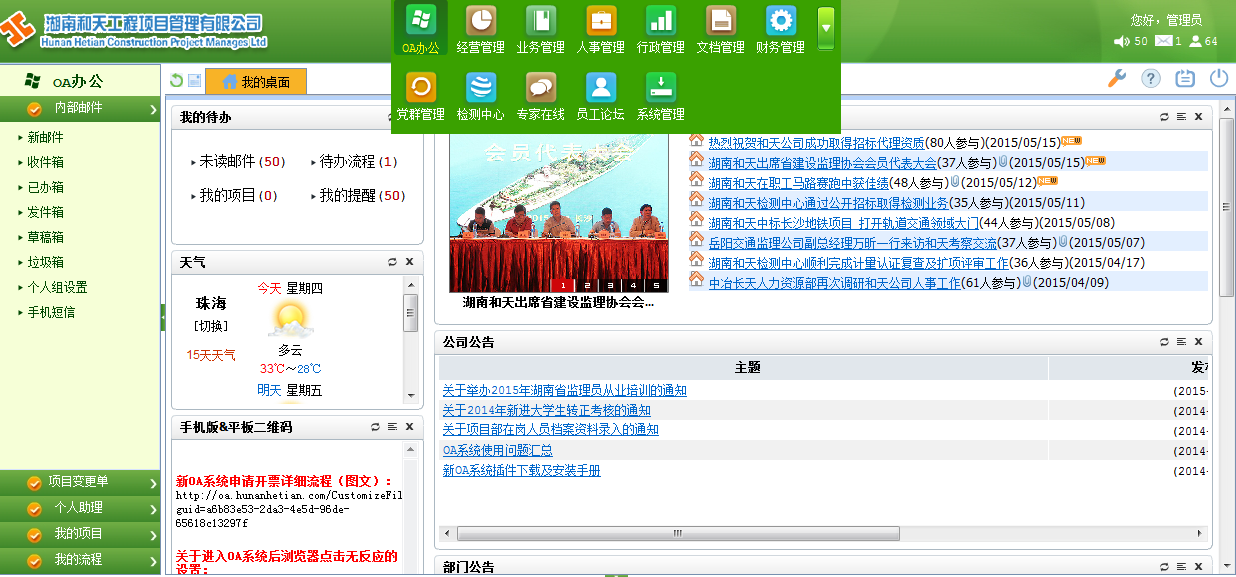Open the 业务管理 module icon
Screen dimensions: 1236x577
coord(541,21)
